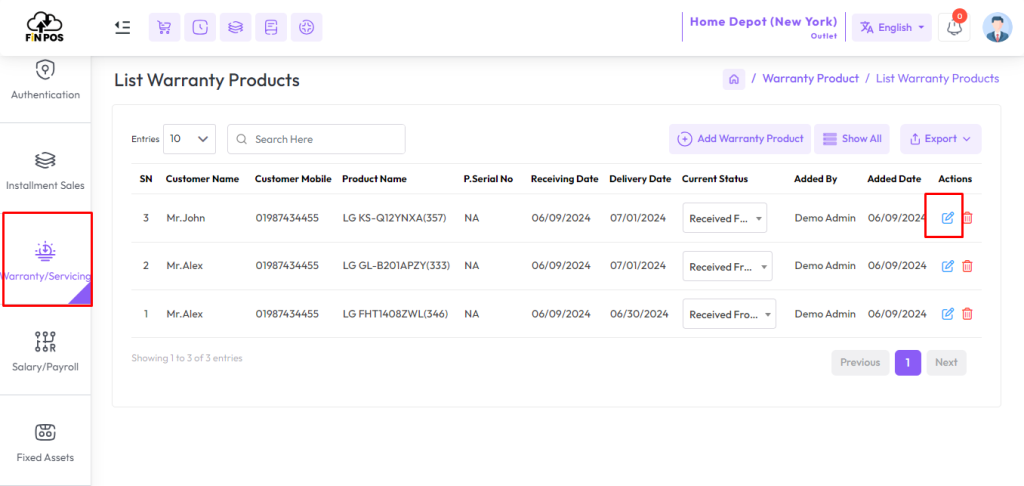Screen dimensions: 1024x486
Task: Collapse the sidebar menu toggle icon
Action: (x=122, y=27)
